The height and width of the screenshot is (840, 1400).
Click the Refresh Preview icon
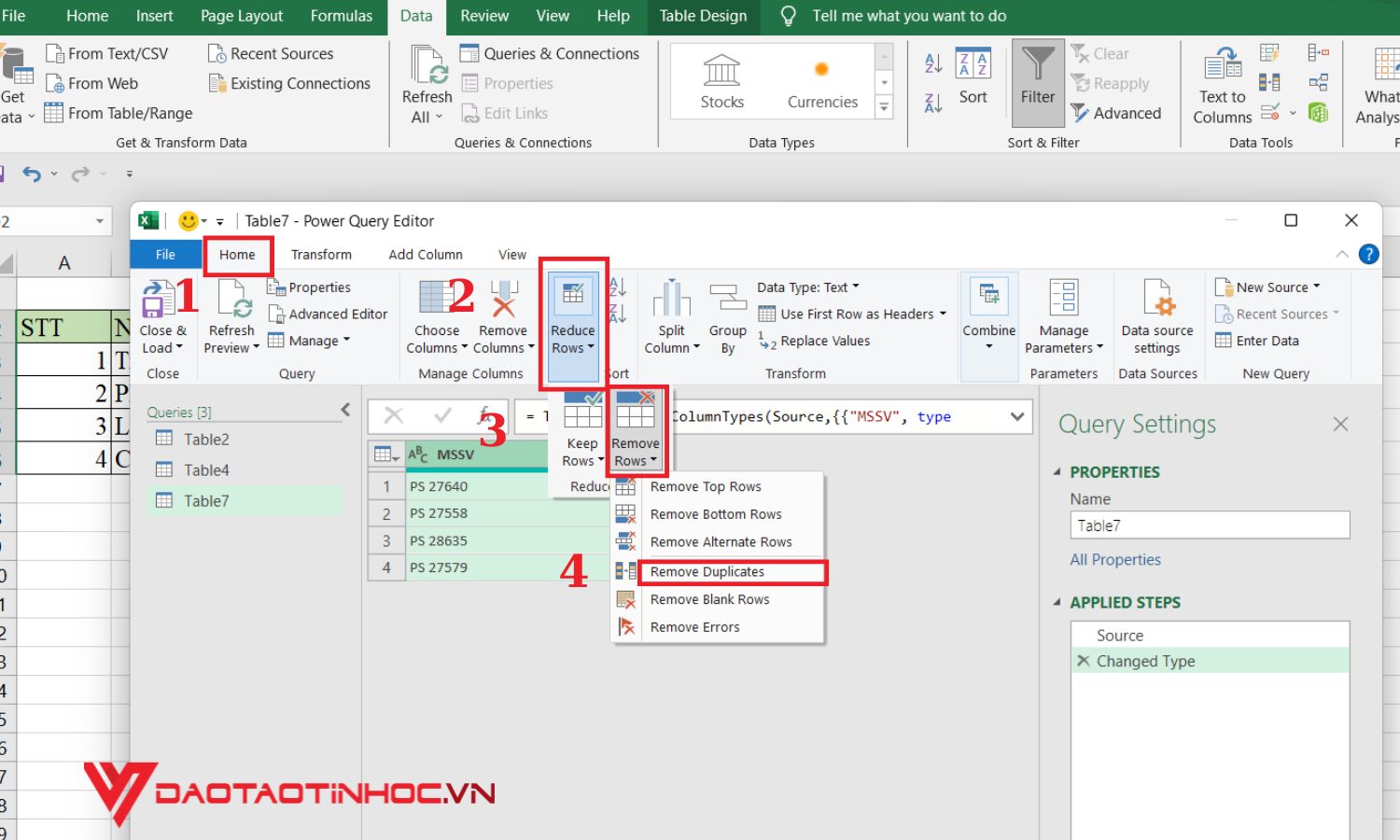(x=231, y=301)
